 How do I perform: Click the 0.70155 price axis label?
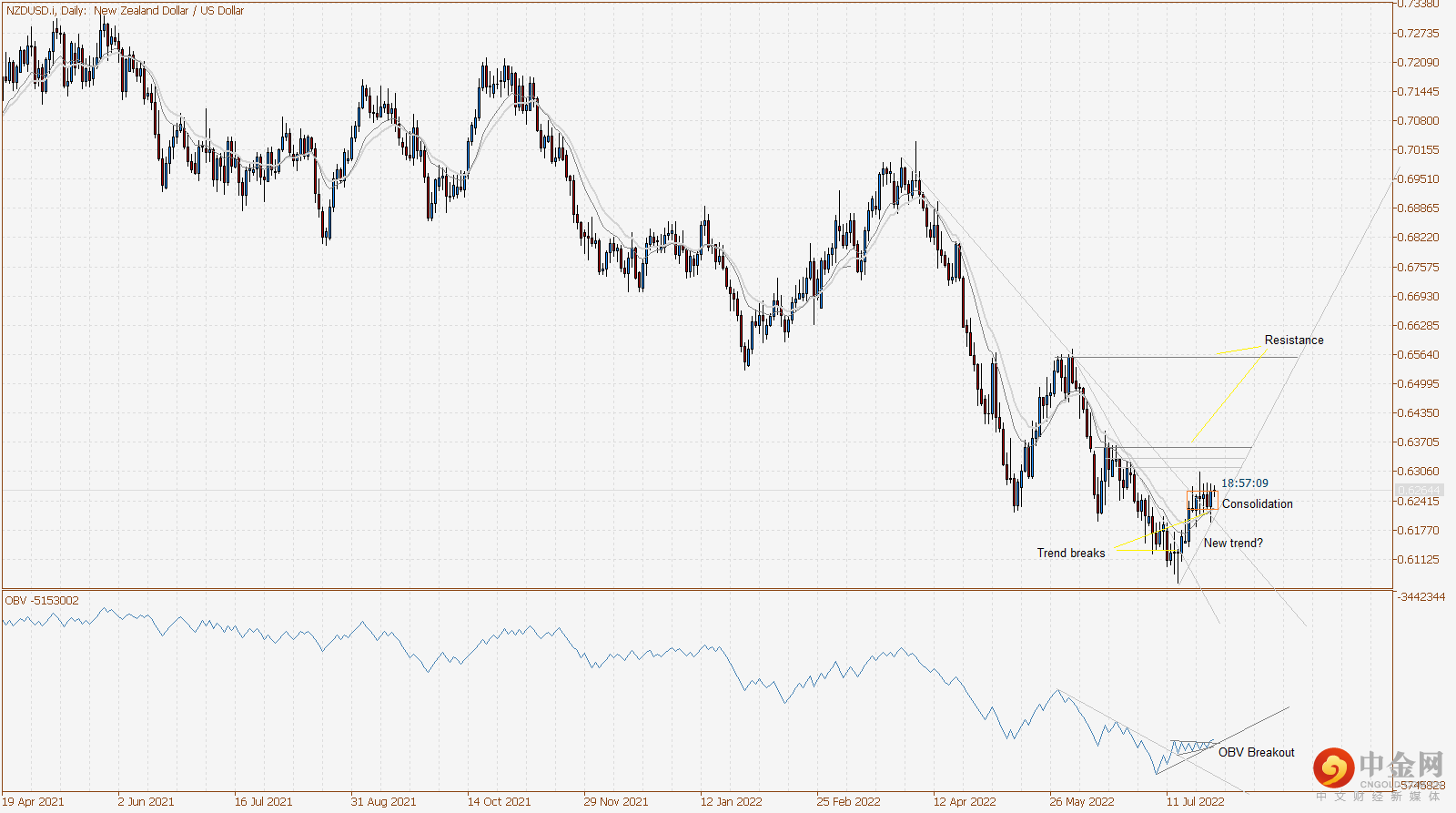[x=1418, y=150]
